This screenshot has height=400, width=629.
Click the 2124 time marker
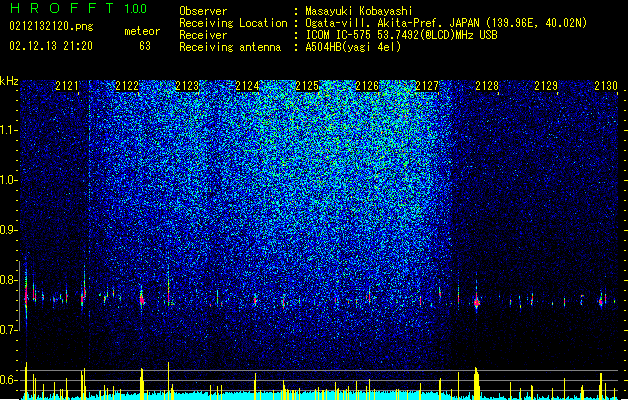[247, 86]
